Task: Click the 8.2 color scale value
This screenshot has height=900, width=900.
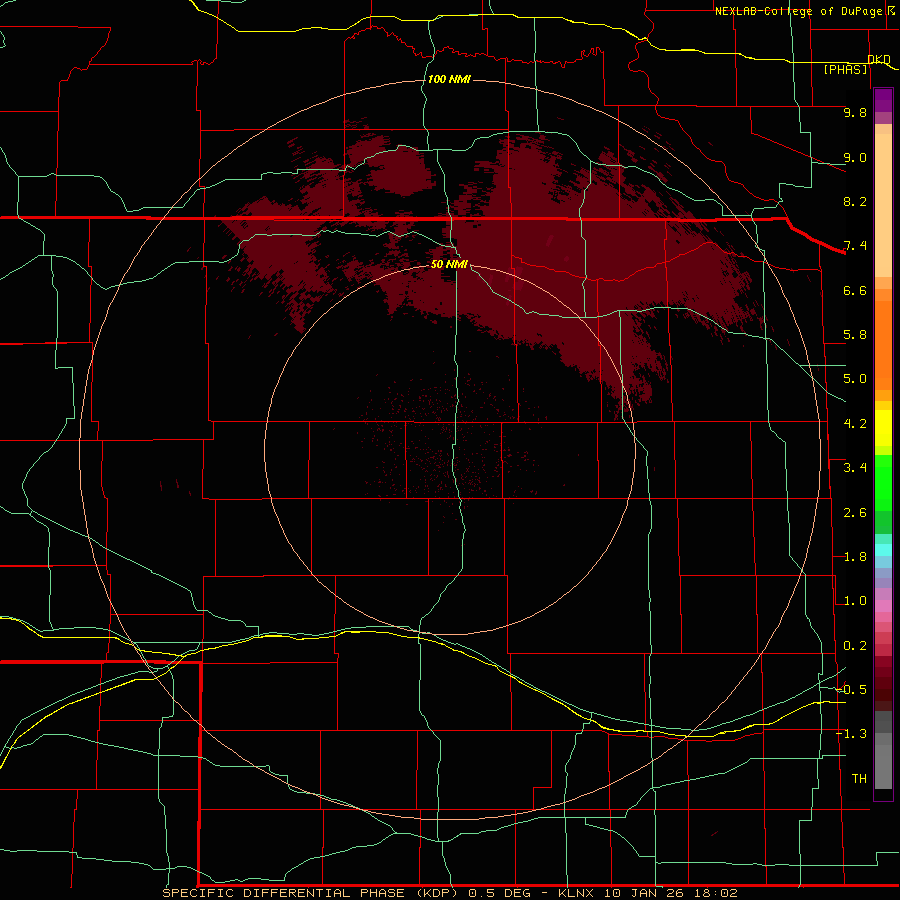Action: (855, 201)
